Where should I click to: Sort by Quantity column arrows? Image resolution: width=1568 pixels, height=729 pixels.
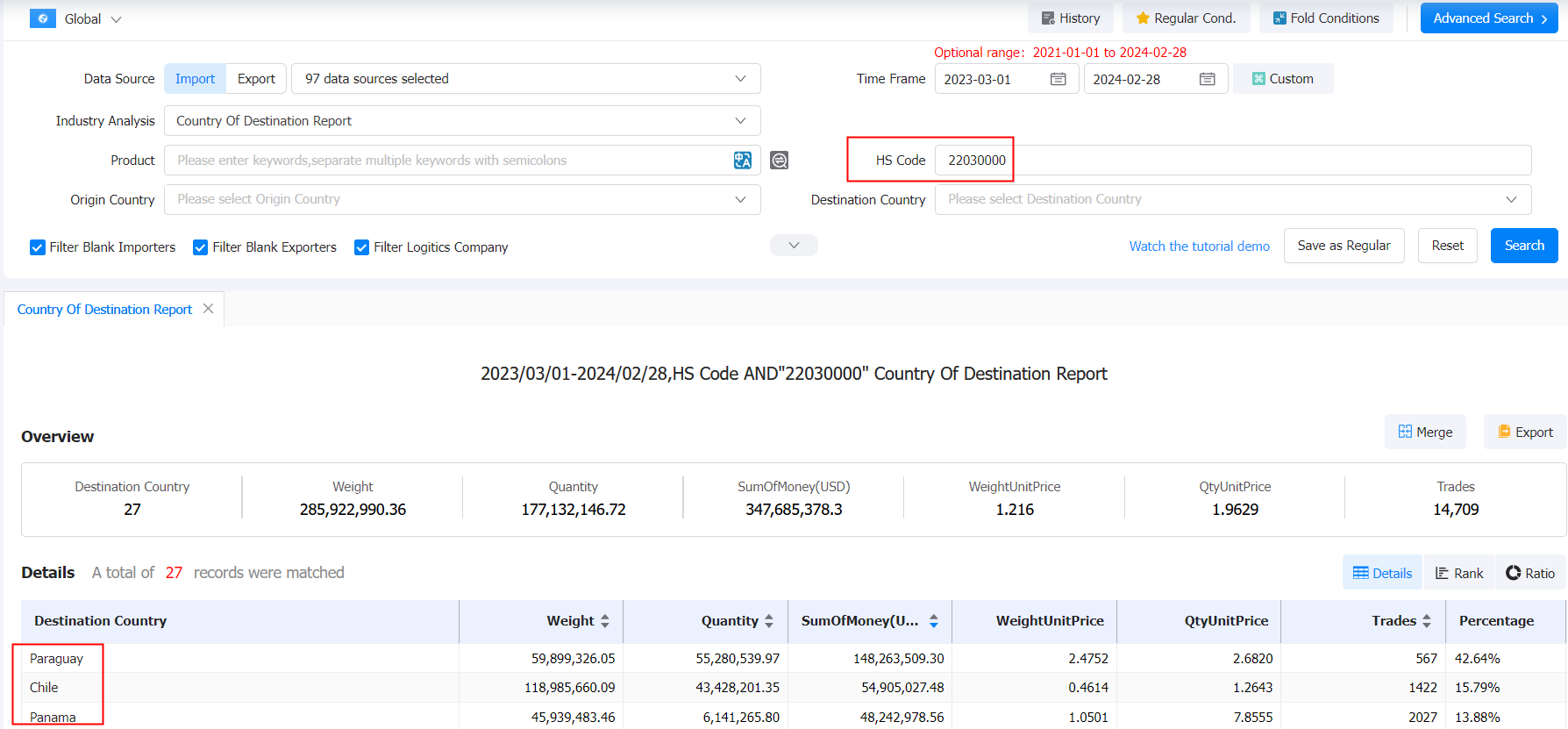click(x=769, y=621)
